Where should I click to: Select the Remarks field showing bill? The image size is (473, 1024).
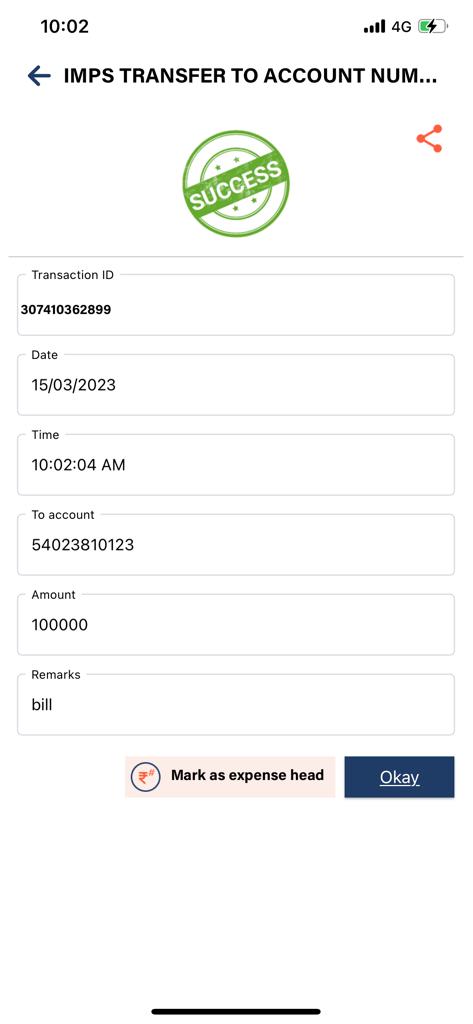[x=236, y=705]
